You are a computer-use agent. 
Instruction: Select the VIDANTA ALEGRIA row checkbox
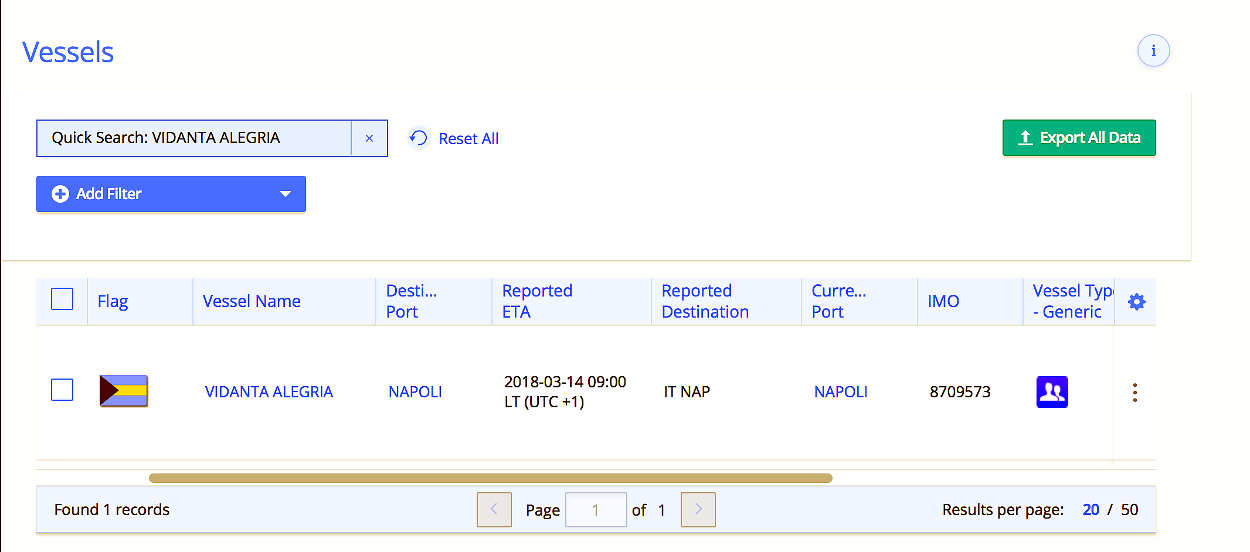[x=62, y=390]
